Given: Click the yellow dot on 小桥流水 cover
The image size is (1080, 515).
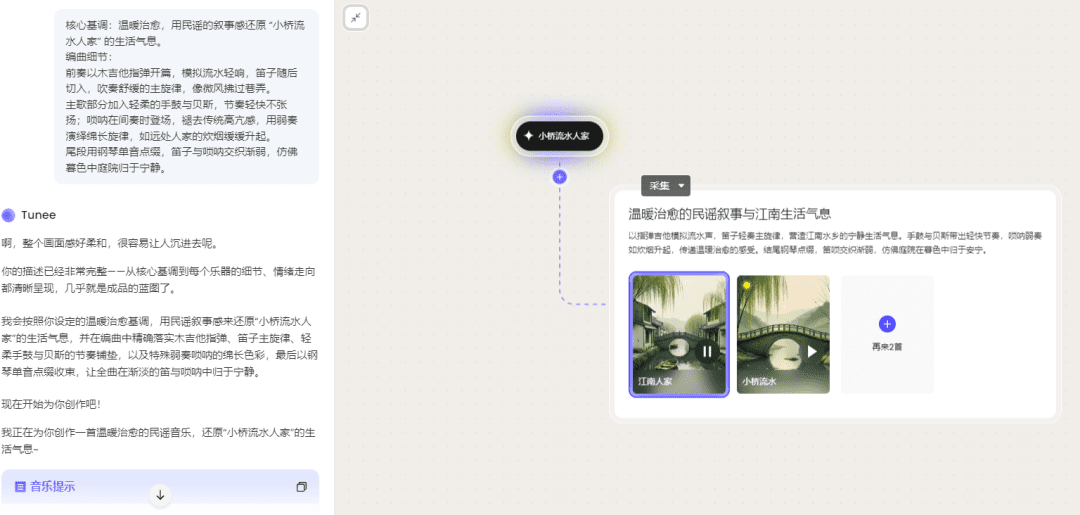Looking at the screenshot, I should coord(747,286).
